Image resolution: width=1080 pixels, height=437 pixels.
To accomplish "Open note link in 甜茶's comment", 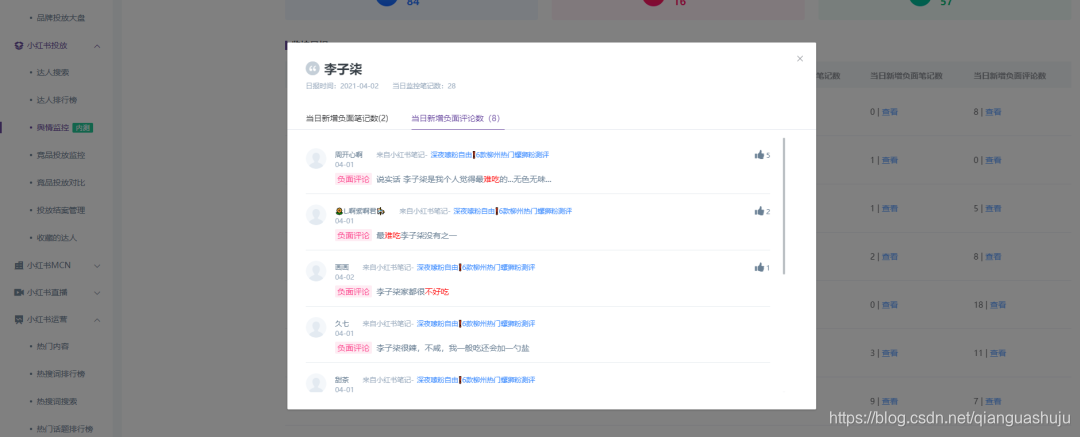I will [475, 380].
